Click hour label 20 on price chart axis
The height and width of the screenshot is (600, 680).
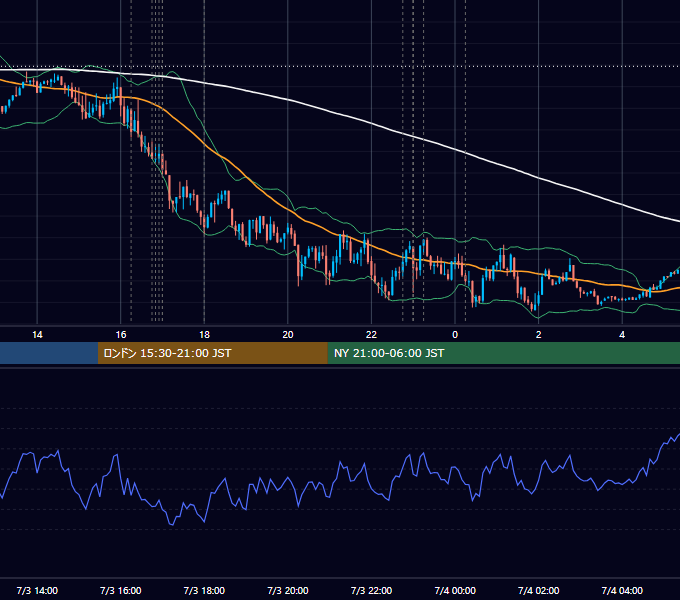pyautogui.click(x=288, y=335)
